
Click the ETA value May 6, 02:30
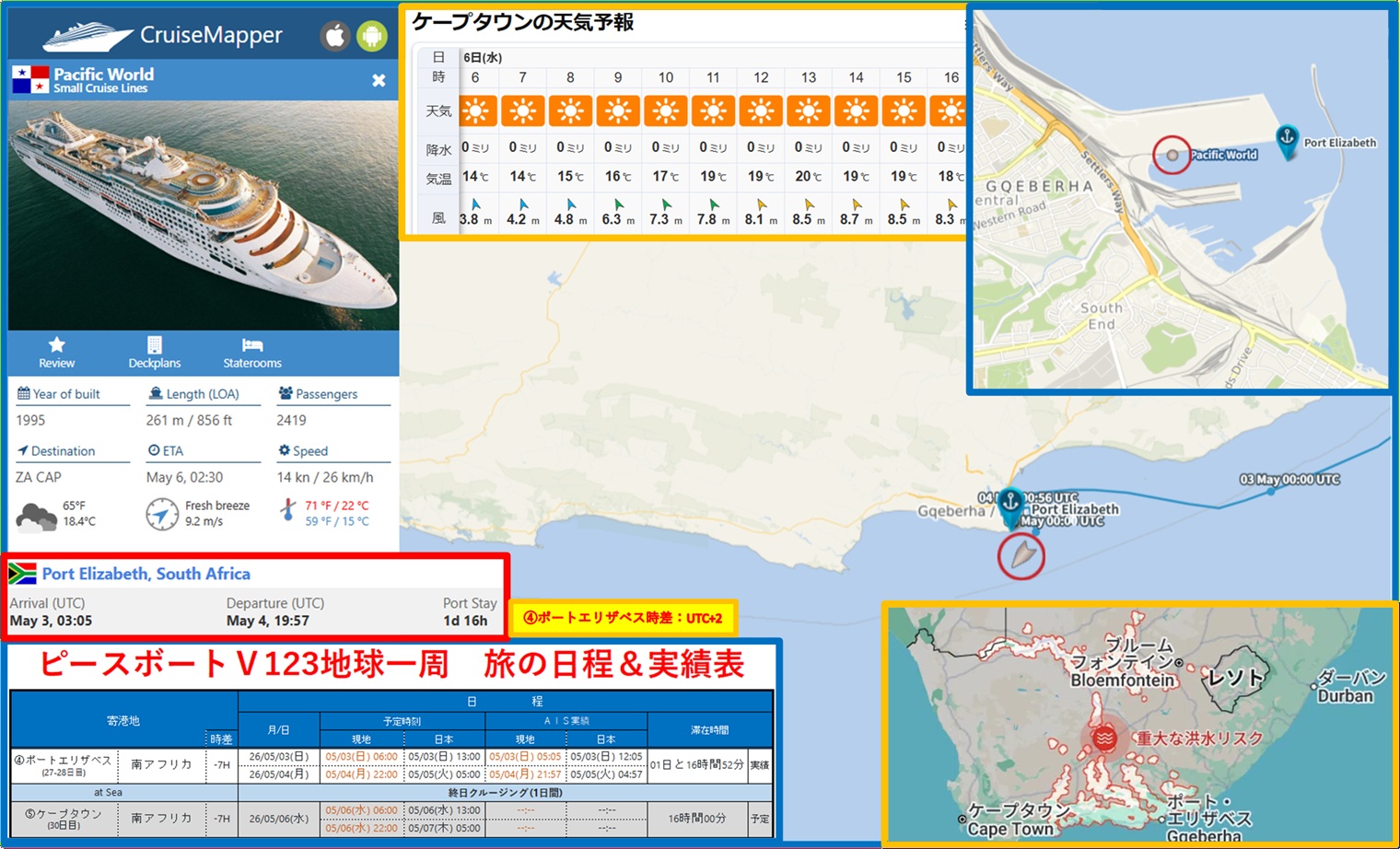coord(184,477)
